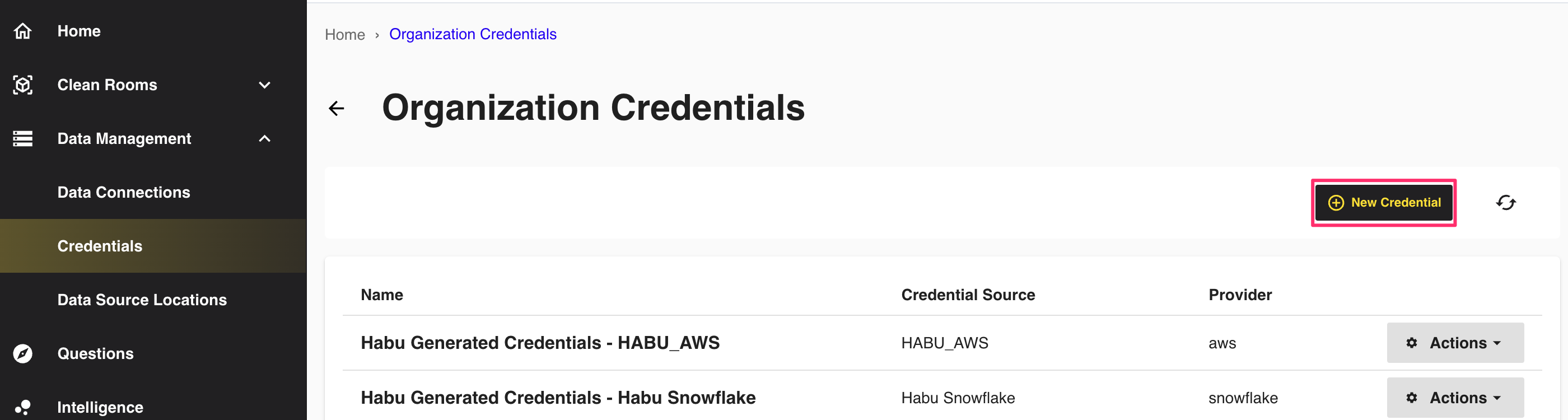The image size is (1568, 420).
Task: Click the gear icon in HABU_AWS row
Action: (1412, 343)
